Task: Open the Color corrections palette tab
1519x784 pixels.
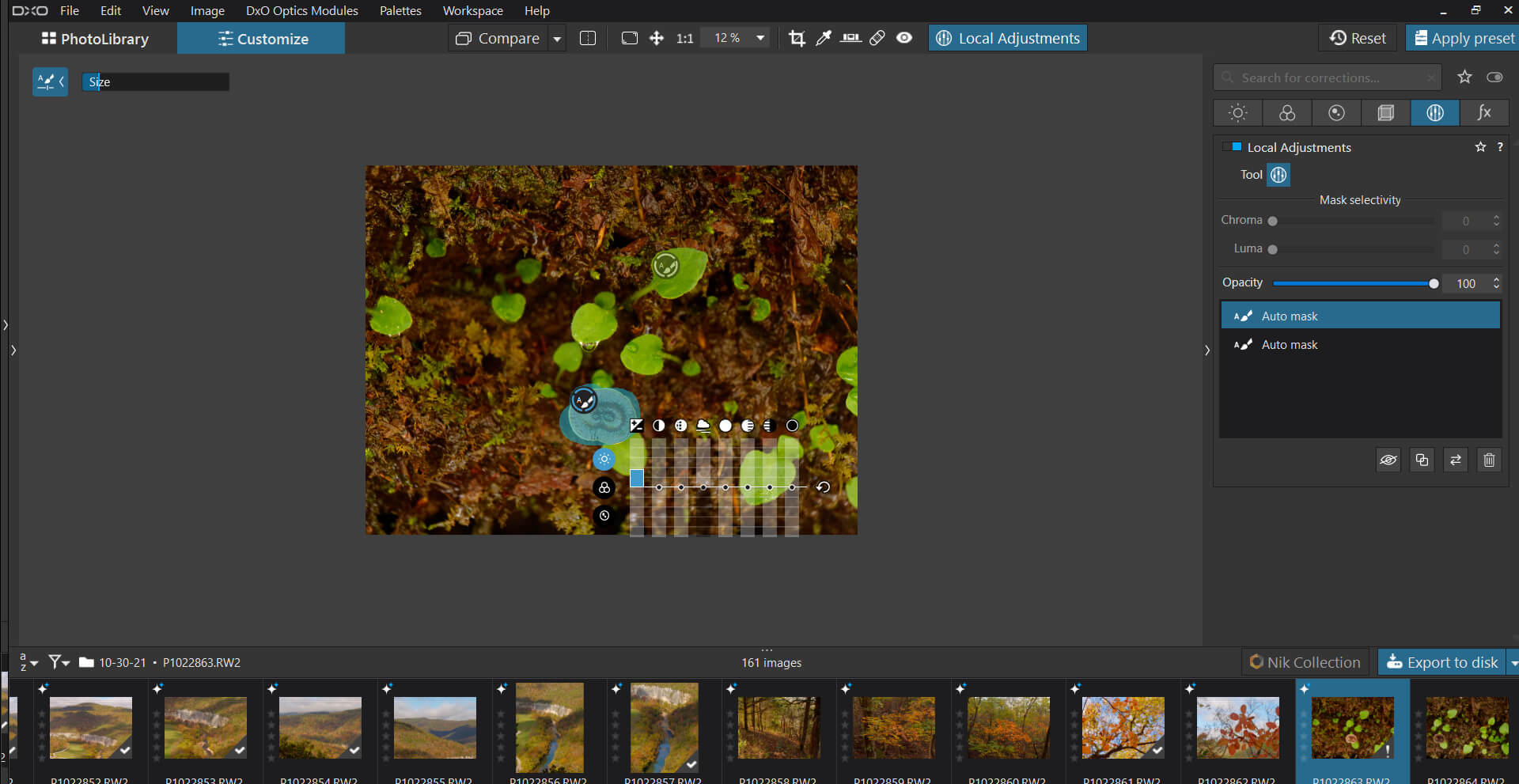Action: tap(1287, 113)
